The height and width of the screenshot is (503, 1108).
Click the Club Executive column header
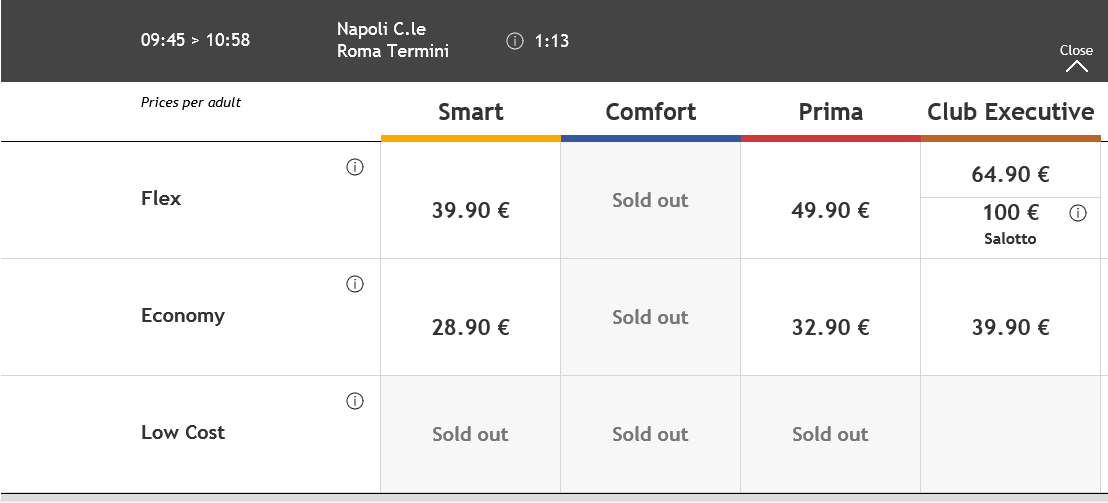(1010, 112)
